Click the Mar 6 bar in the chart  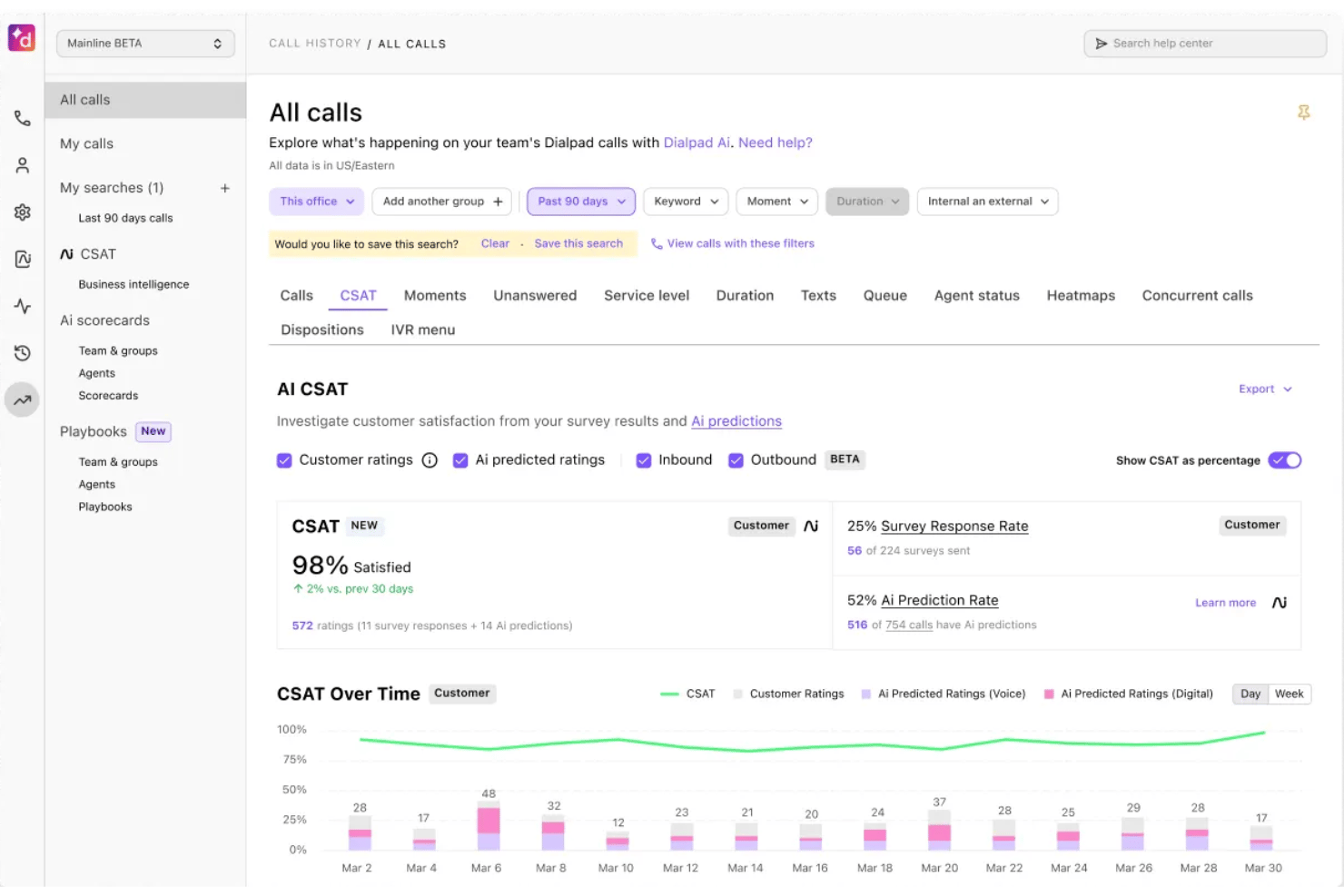[x=489, y=827]
